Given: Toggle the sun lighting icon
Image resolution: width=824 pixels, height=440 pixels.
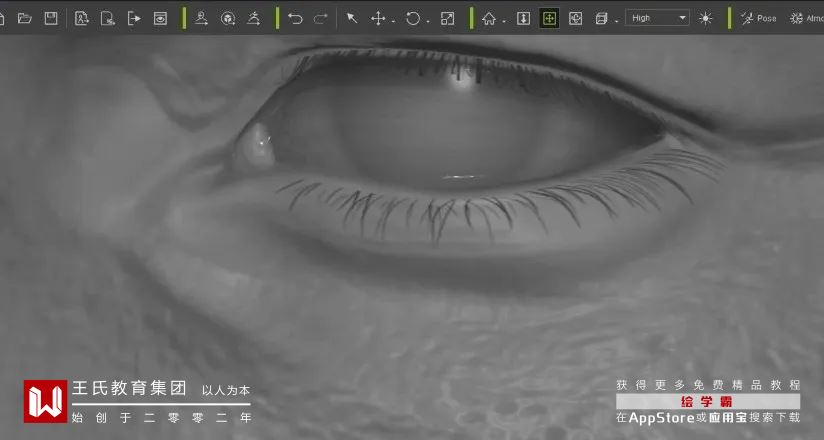Looking at the screenshot, I should 705,19.
